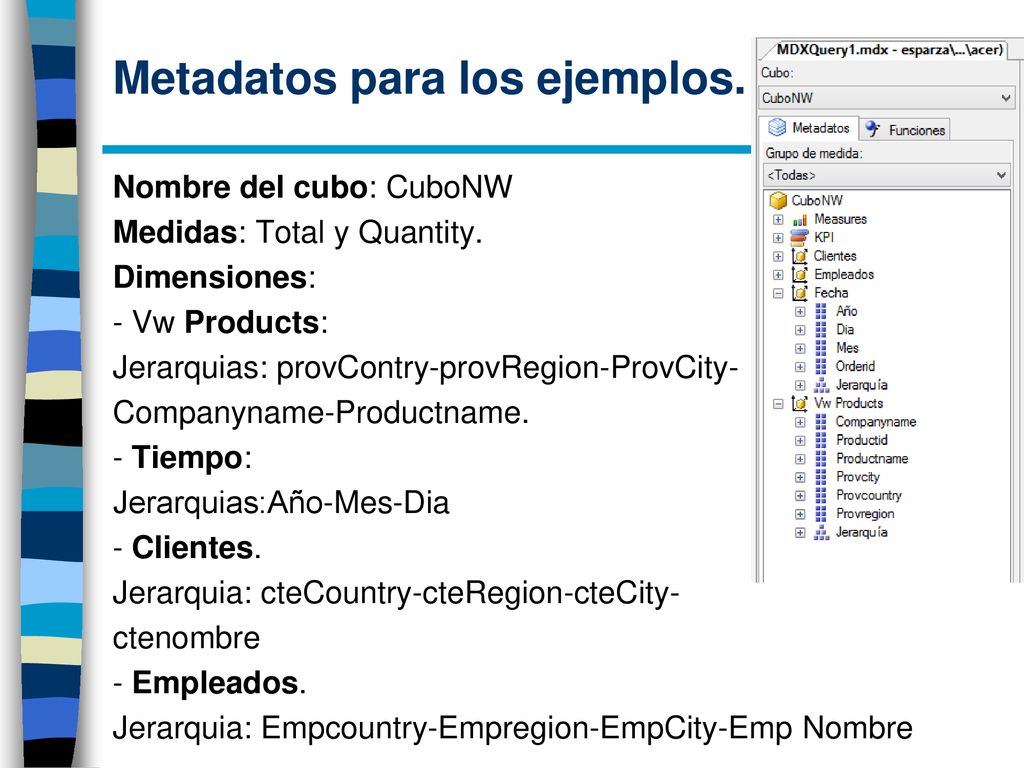
Task: Click the Provcountry attribute grid icon
Action: click(x=821, y=496)
